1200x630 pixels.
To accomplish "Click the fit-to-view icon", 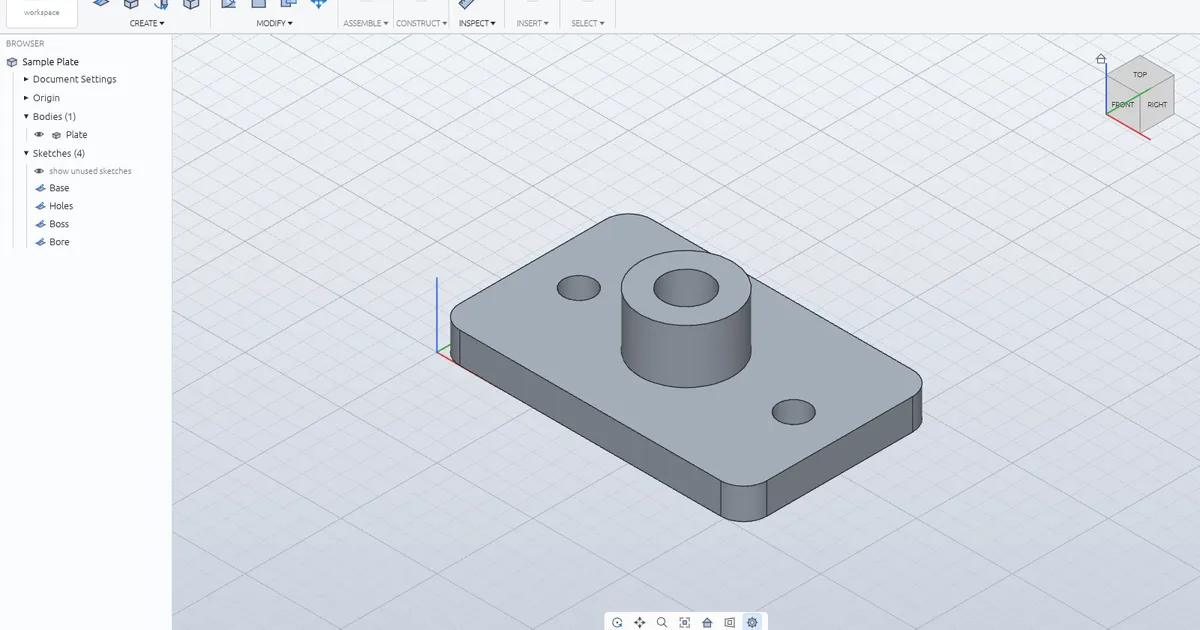I will (685, 622).
